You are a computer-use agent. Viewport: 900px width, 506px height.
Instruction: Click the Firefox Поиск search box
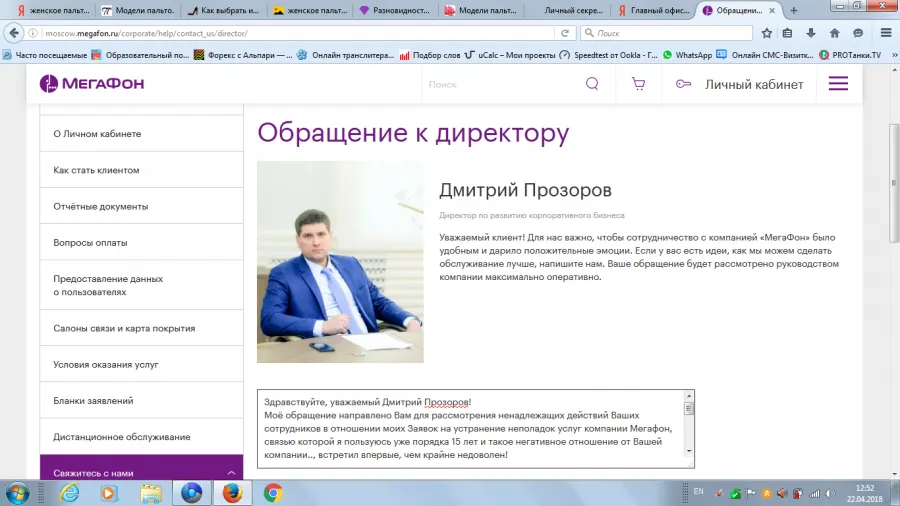666,33
